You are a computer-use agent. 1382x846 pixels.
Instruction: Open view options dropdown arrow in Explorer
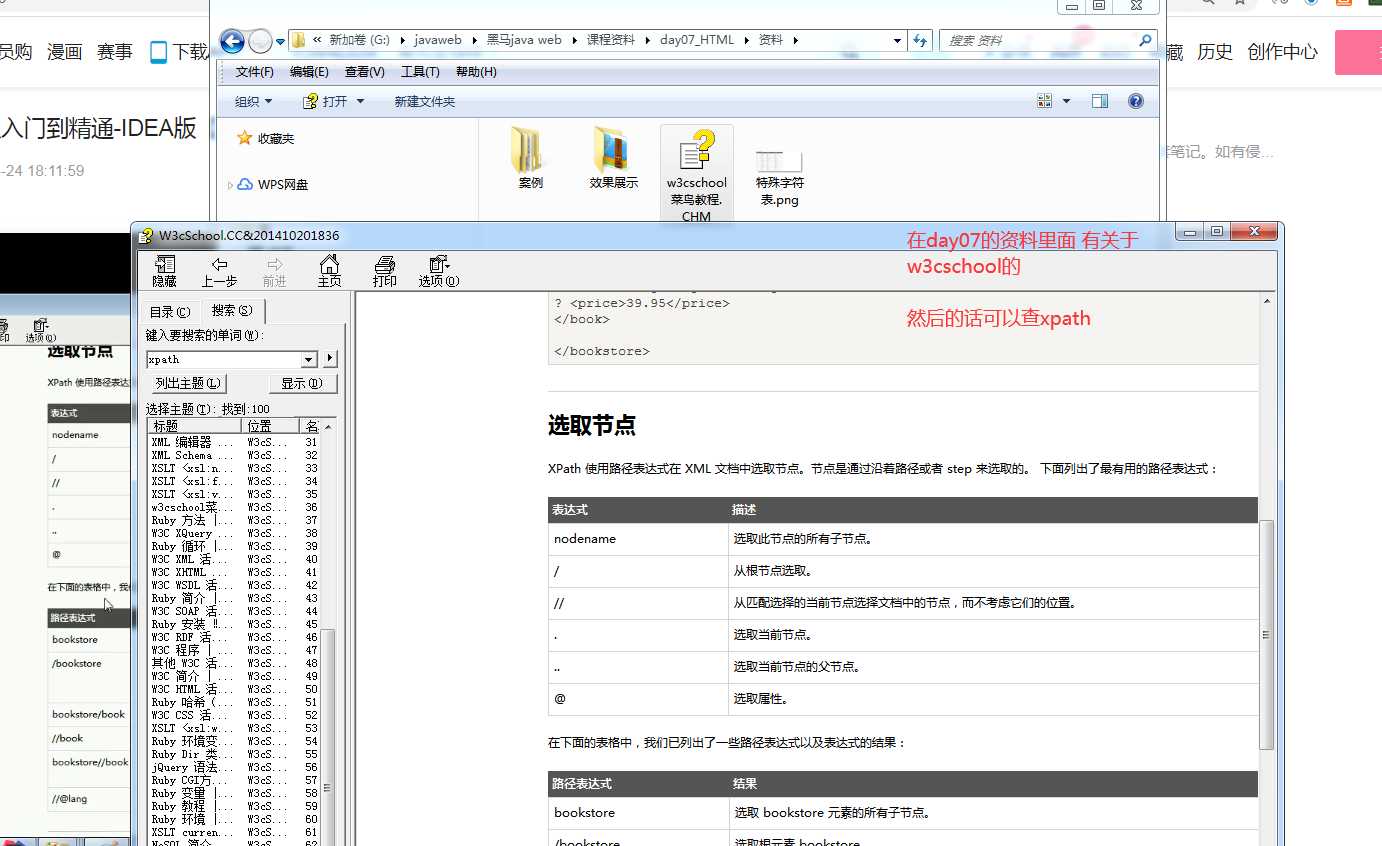tap(1066, 101)
